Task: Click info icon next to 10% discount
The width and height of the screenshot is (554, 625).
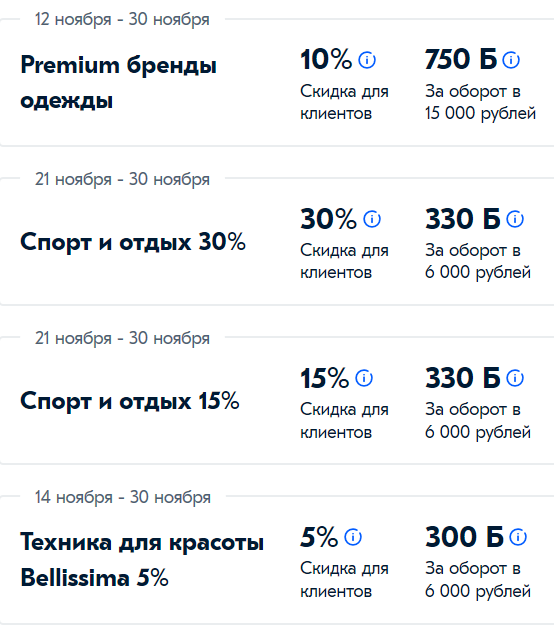Action: click(x=367, y=60)
